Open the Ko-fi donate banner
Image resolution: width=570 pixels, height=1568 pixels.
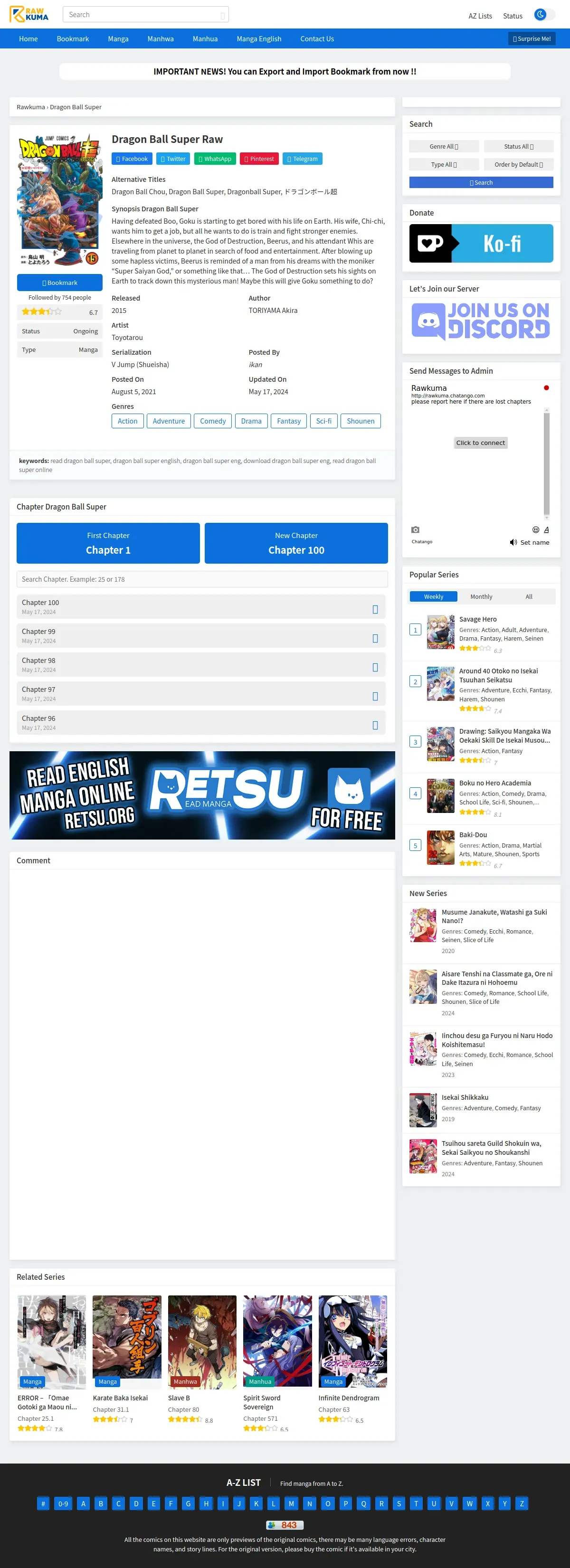point(481,244)
